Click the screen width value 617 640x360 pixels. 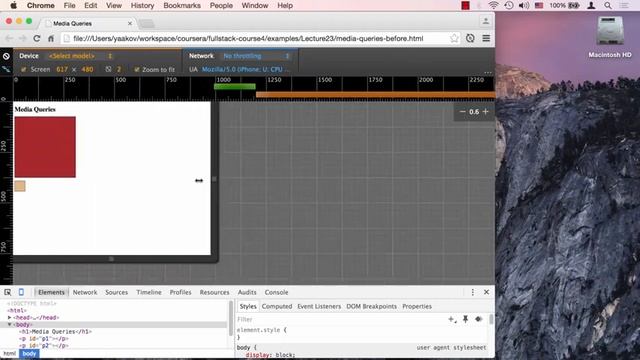62,69
